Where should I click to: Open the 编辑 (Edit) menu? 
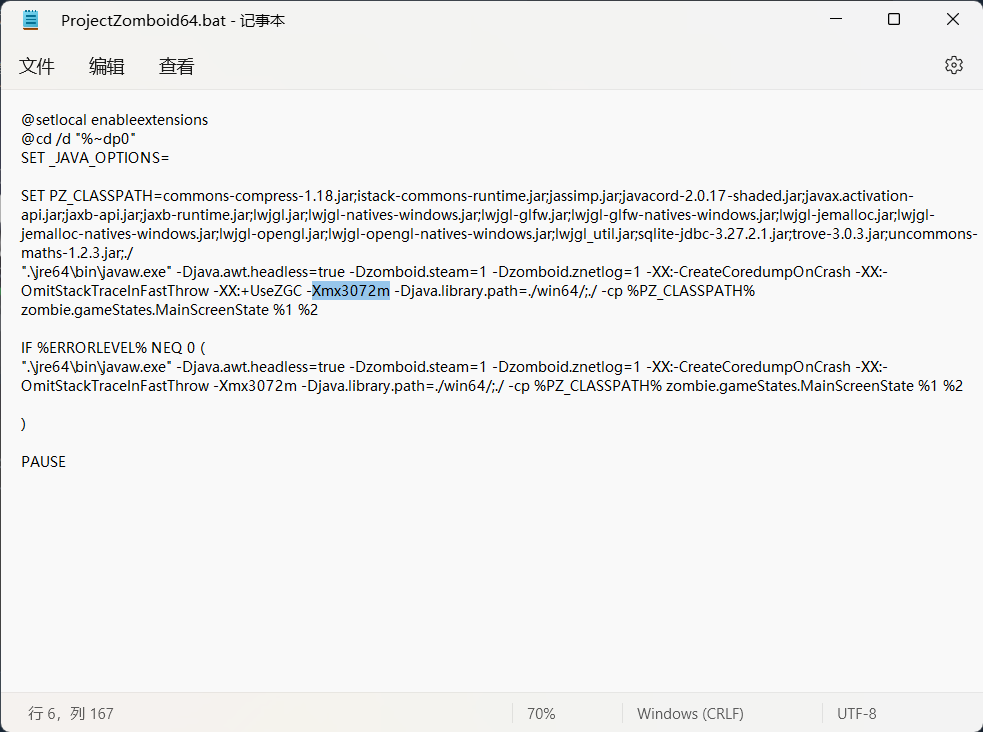107,66
